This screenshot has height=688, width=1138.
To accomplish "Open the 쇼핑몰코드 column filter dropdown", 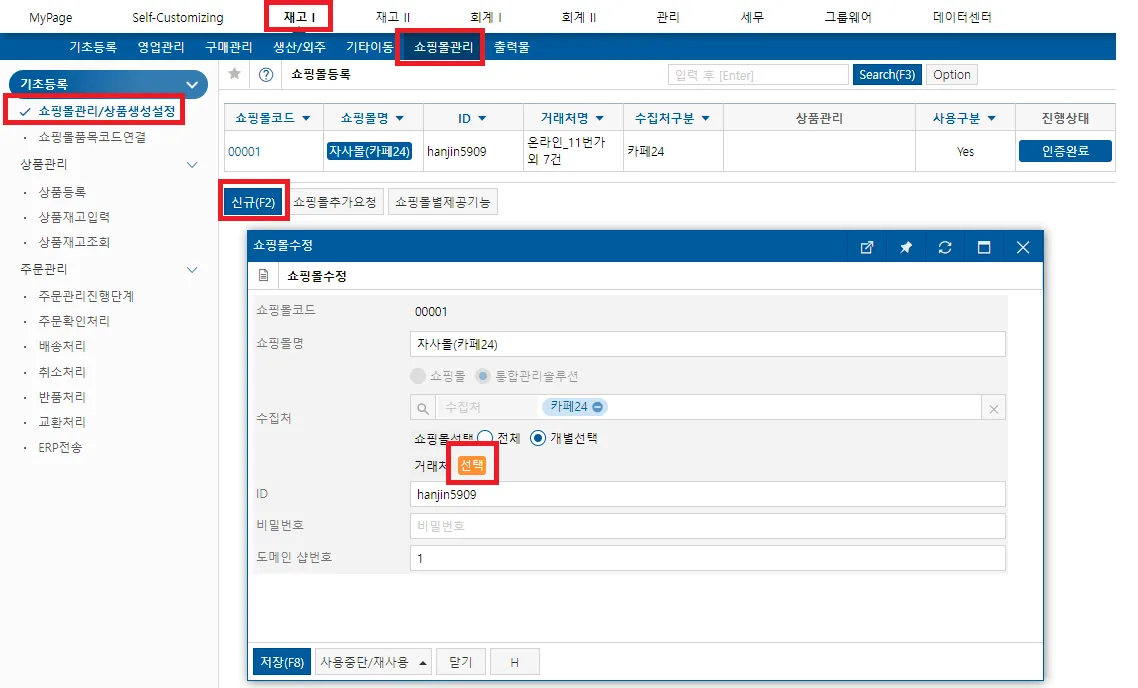I will [306, 118].
